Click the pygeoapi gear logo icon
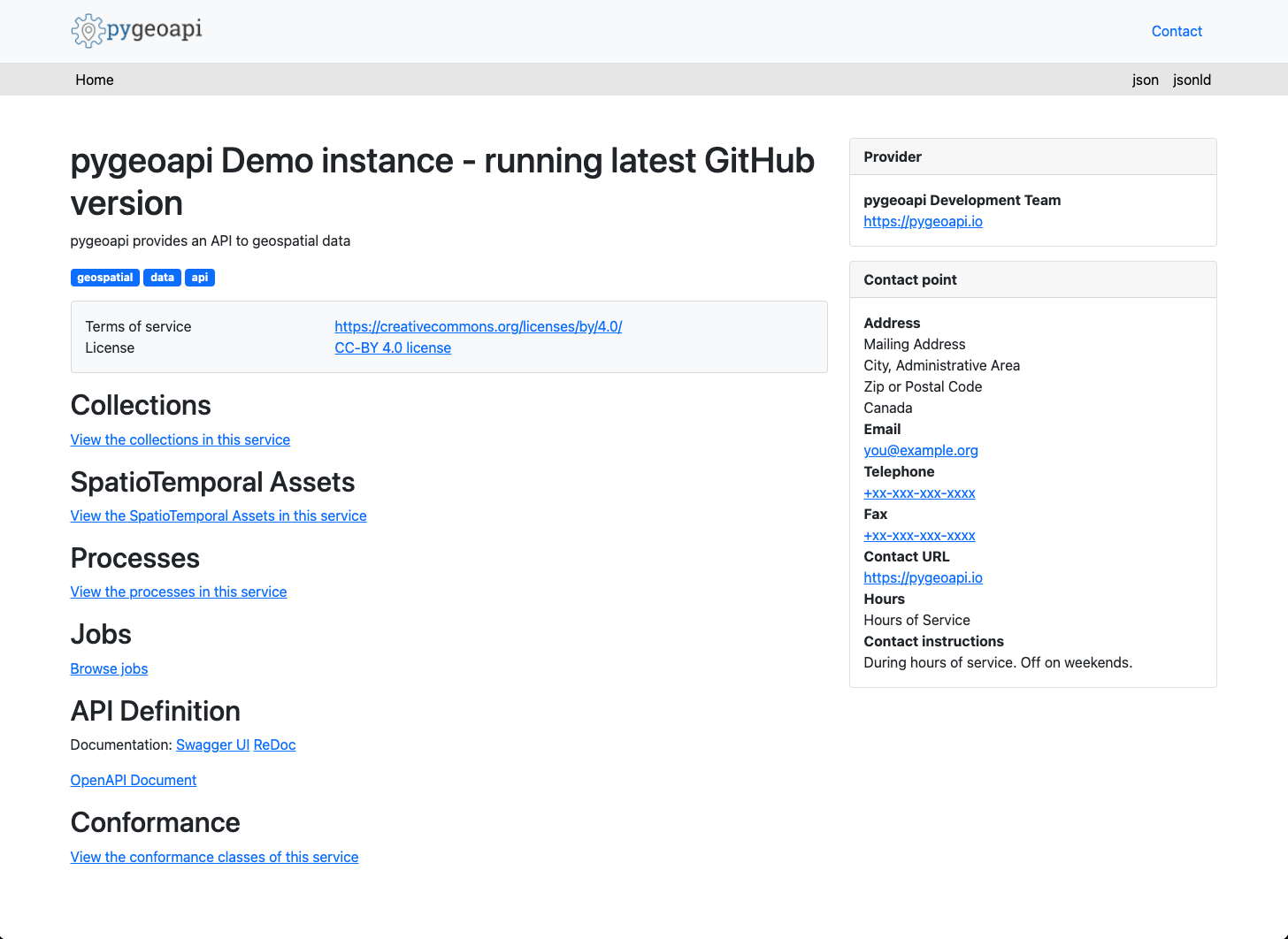This screenshot has width=1288, height=939. 88,31
